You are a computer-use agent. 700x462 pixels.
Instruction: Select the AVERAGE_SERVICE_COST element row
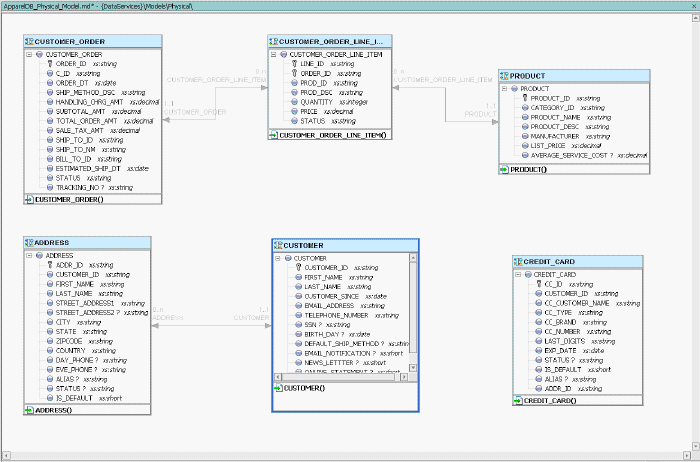[x=584, y=155]
